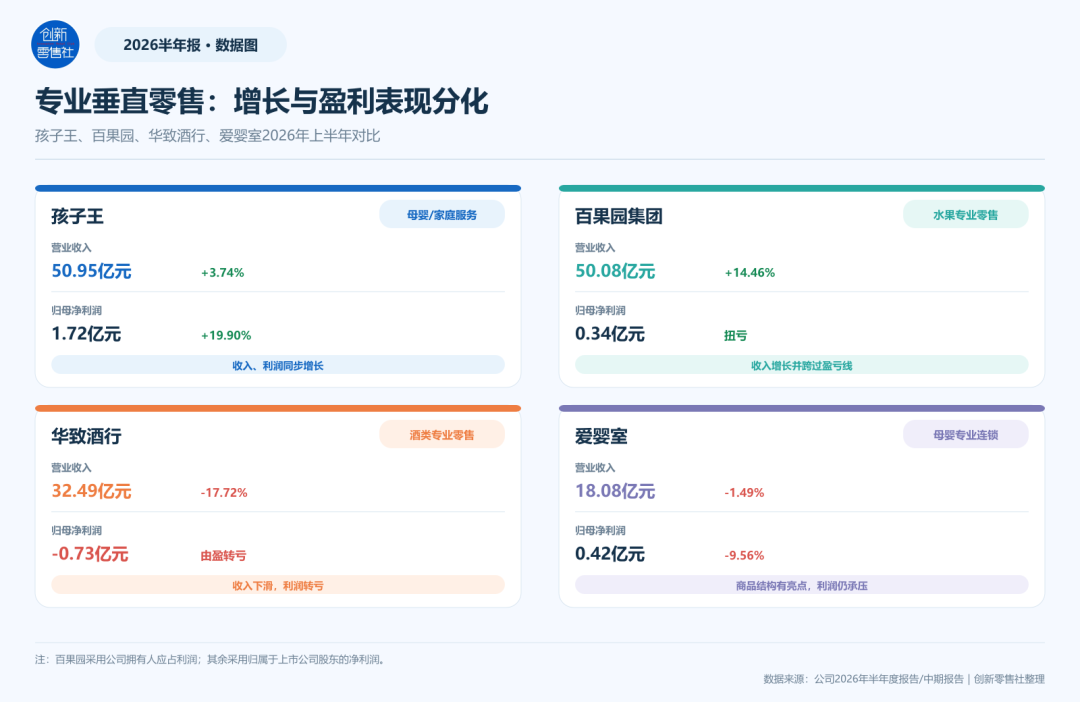Click the +3.74% growth figure

(222, 273)
